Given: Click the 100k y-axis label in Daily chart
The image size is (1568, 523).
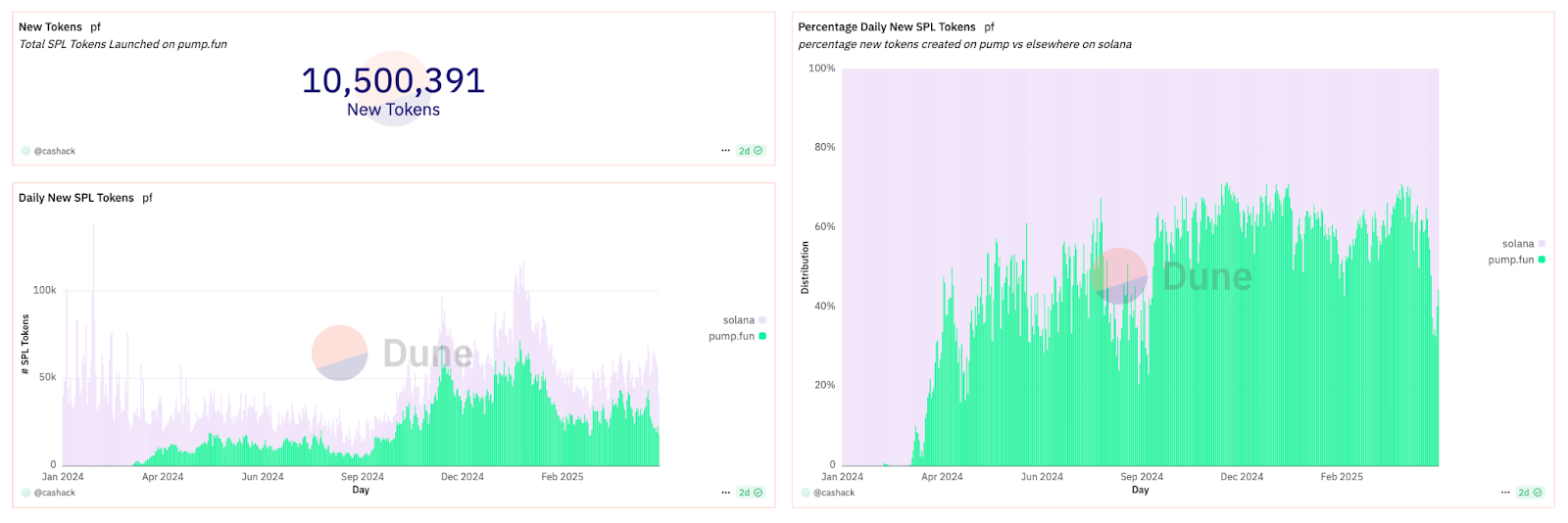Looking at the screenshot, I should (45, 290).
